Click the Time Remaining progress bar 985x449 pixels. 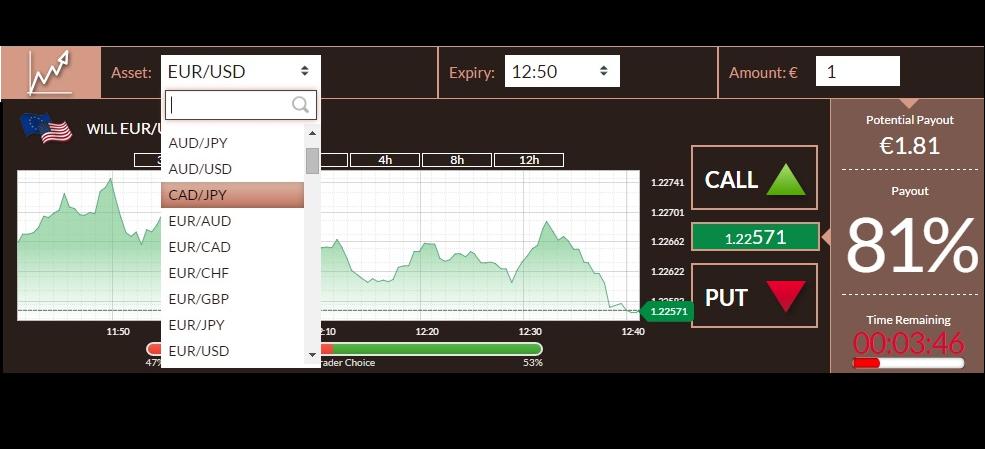[908, 363]
